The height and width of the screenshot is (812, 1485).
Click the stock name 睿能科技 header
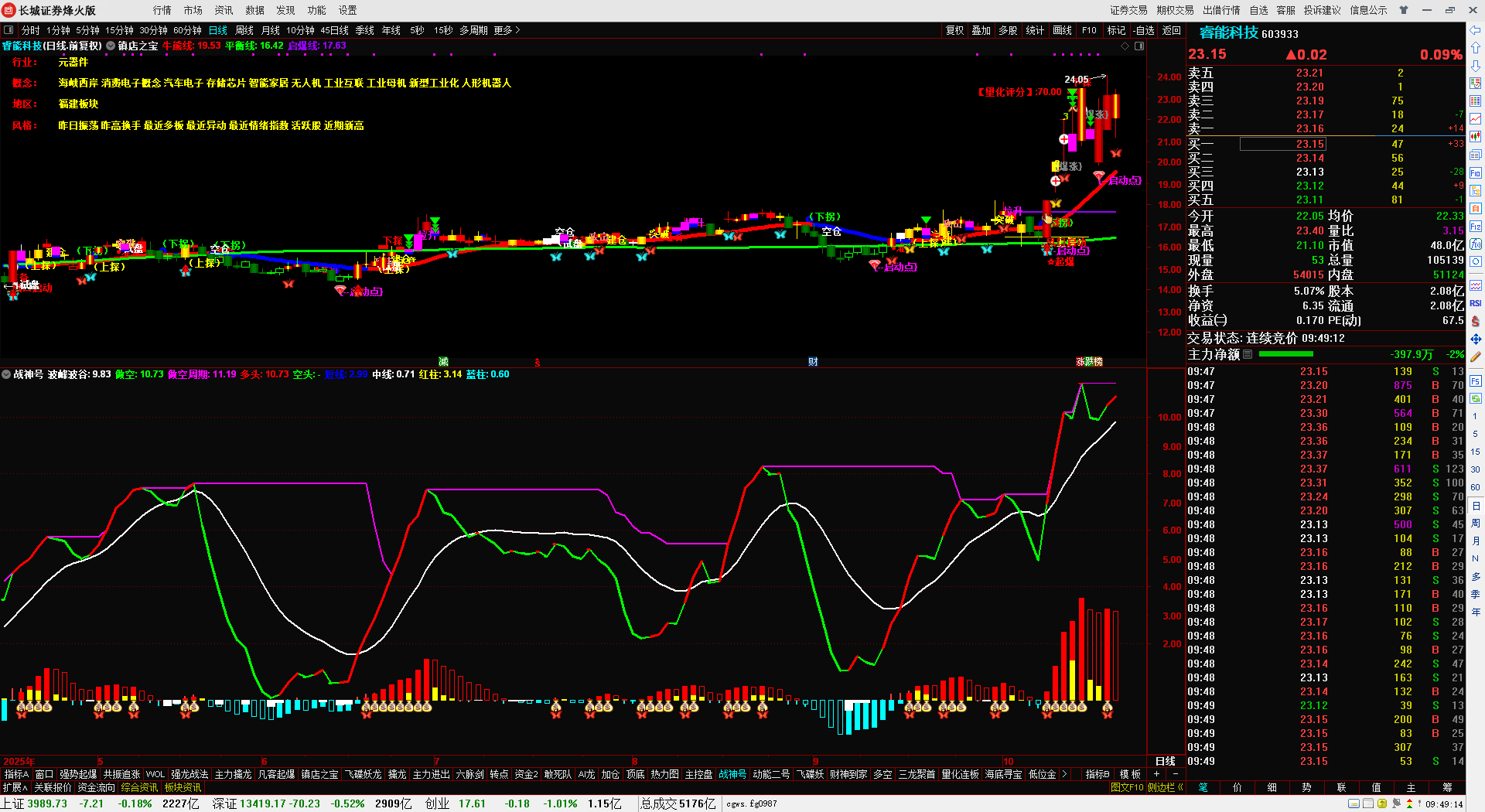point(1228,32)
